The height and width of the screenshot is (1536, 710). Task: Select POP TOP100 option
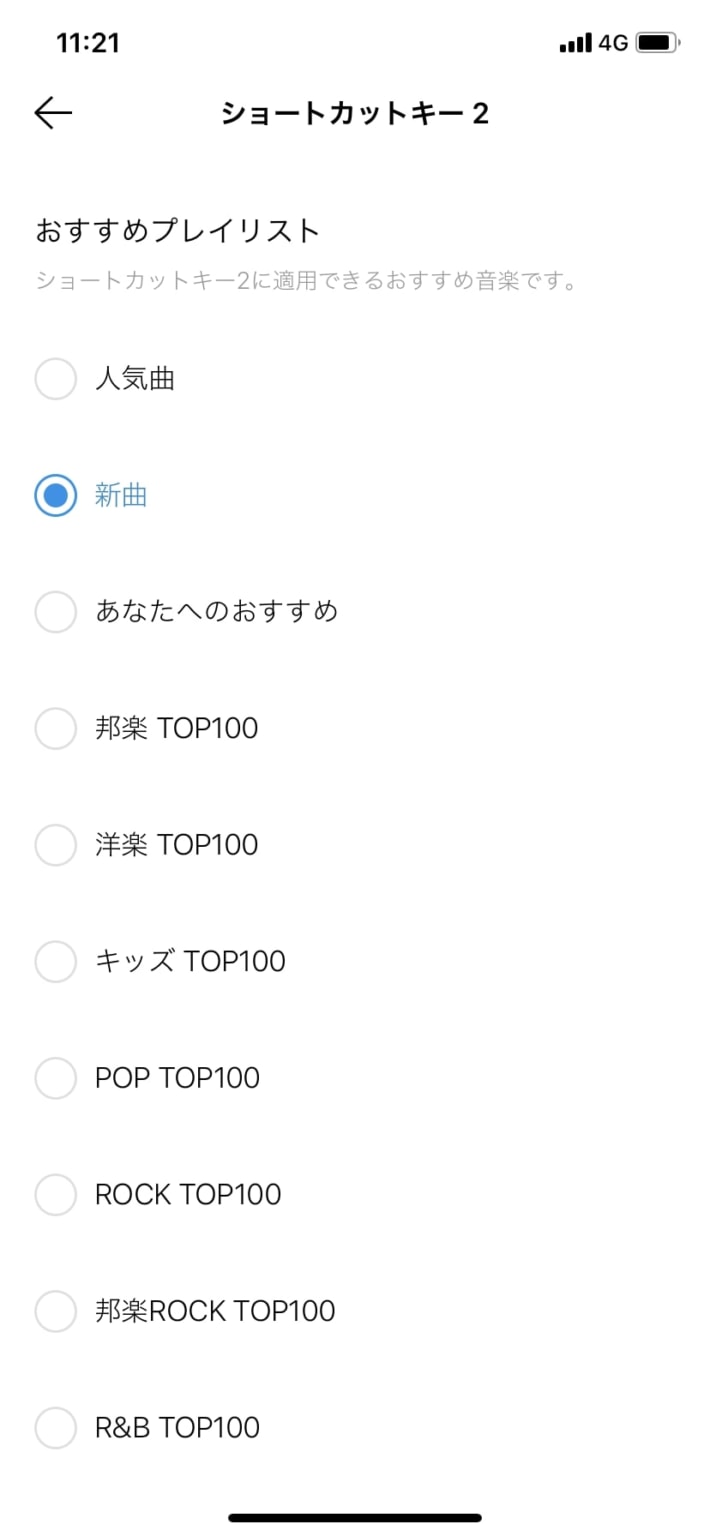click(x=55, y=1077)
